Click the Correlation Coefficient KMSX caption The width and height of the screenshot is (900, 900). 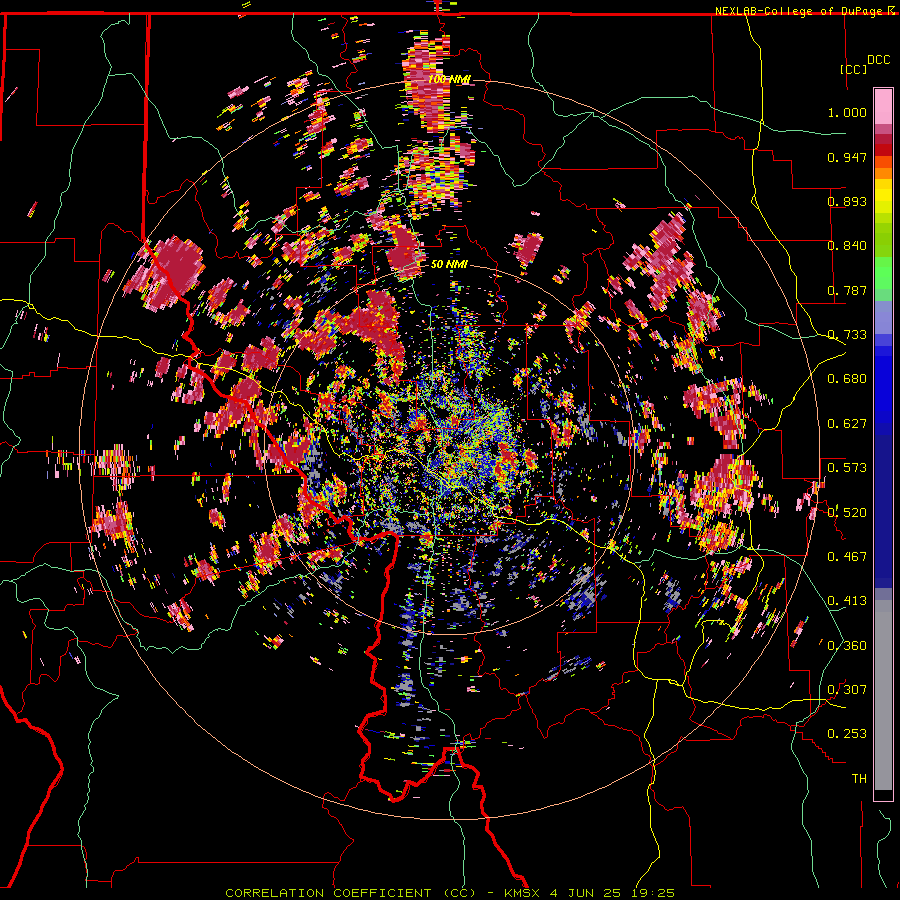pyautogui.click(x=449, y=893)
